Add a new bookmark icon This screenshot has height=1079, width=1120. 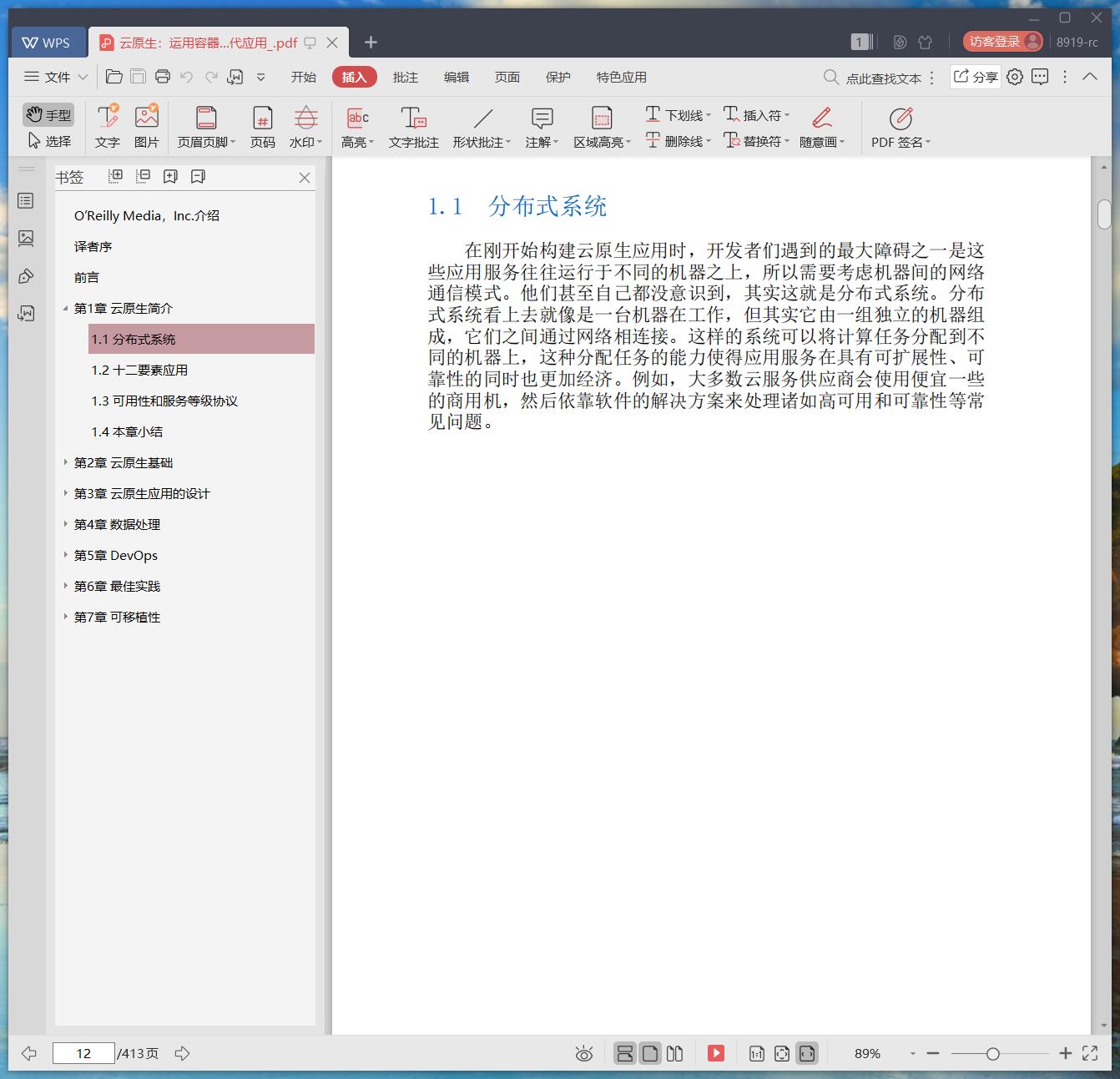point(171,176)
